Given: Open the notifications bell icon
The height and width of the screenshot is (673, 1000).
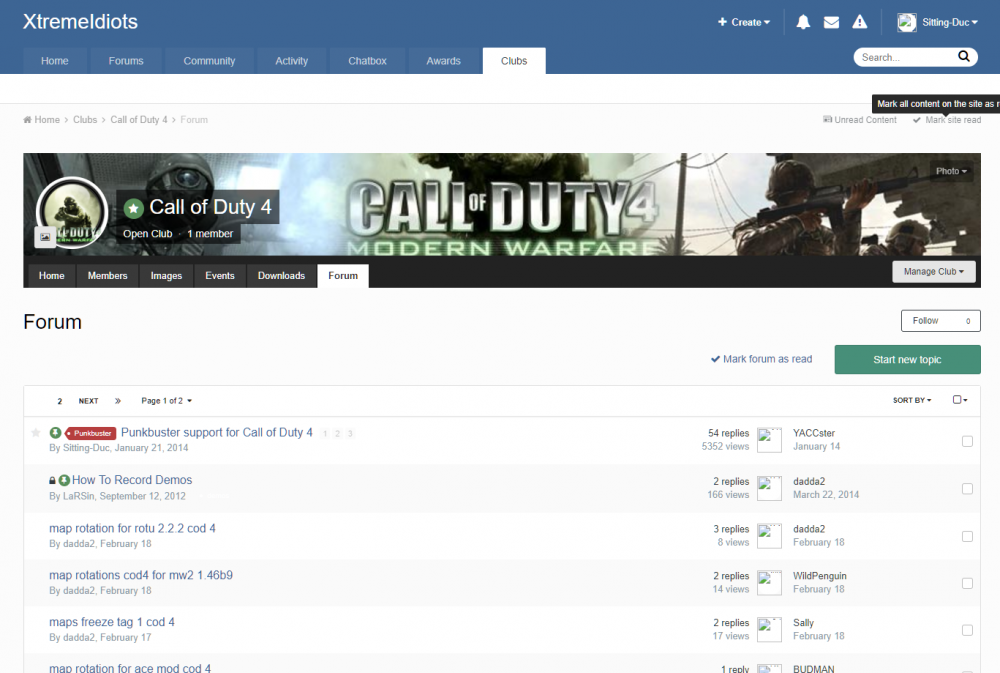Looking at the screenshot, I should click(x=803, y=22).
